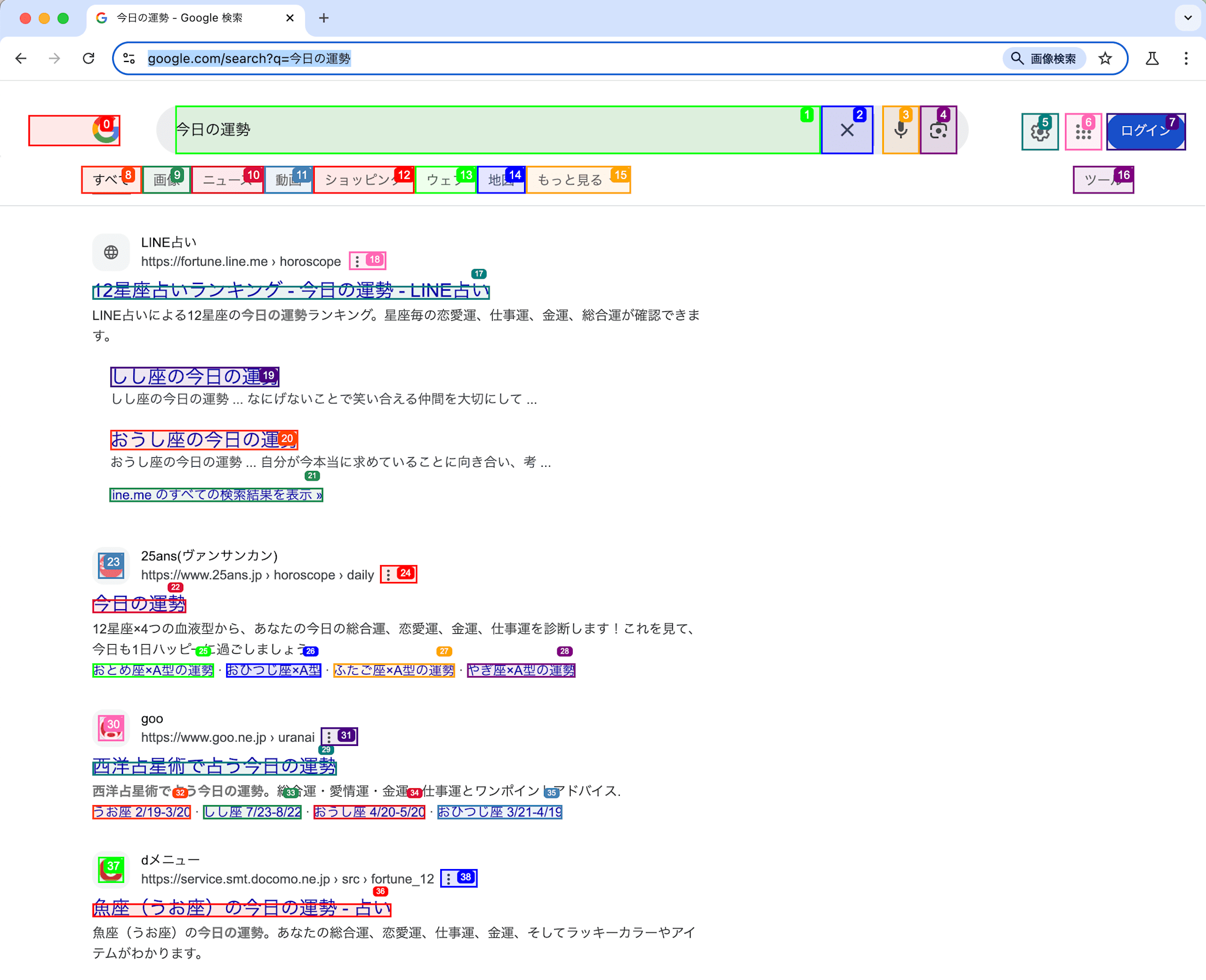This screenshot has width=1206, height=980.
Task: Open しし座 7/23-8/22 link
Action: 252,812
